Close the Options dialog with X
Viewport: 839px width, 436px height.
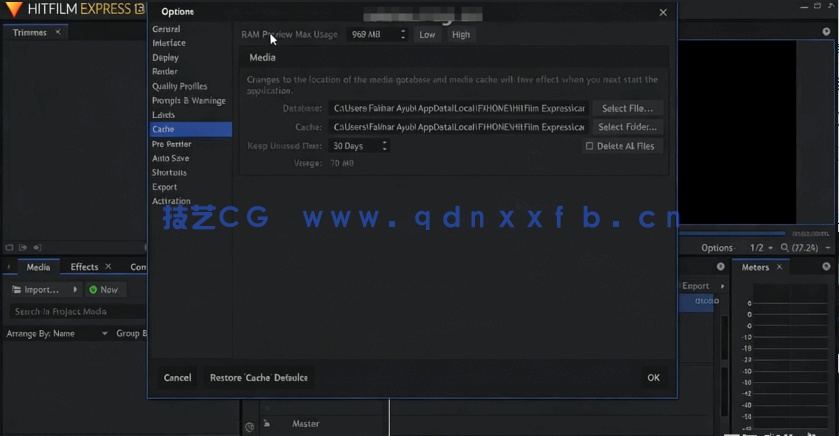coord(663,12)
